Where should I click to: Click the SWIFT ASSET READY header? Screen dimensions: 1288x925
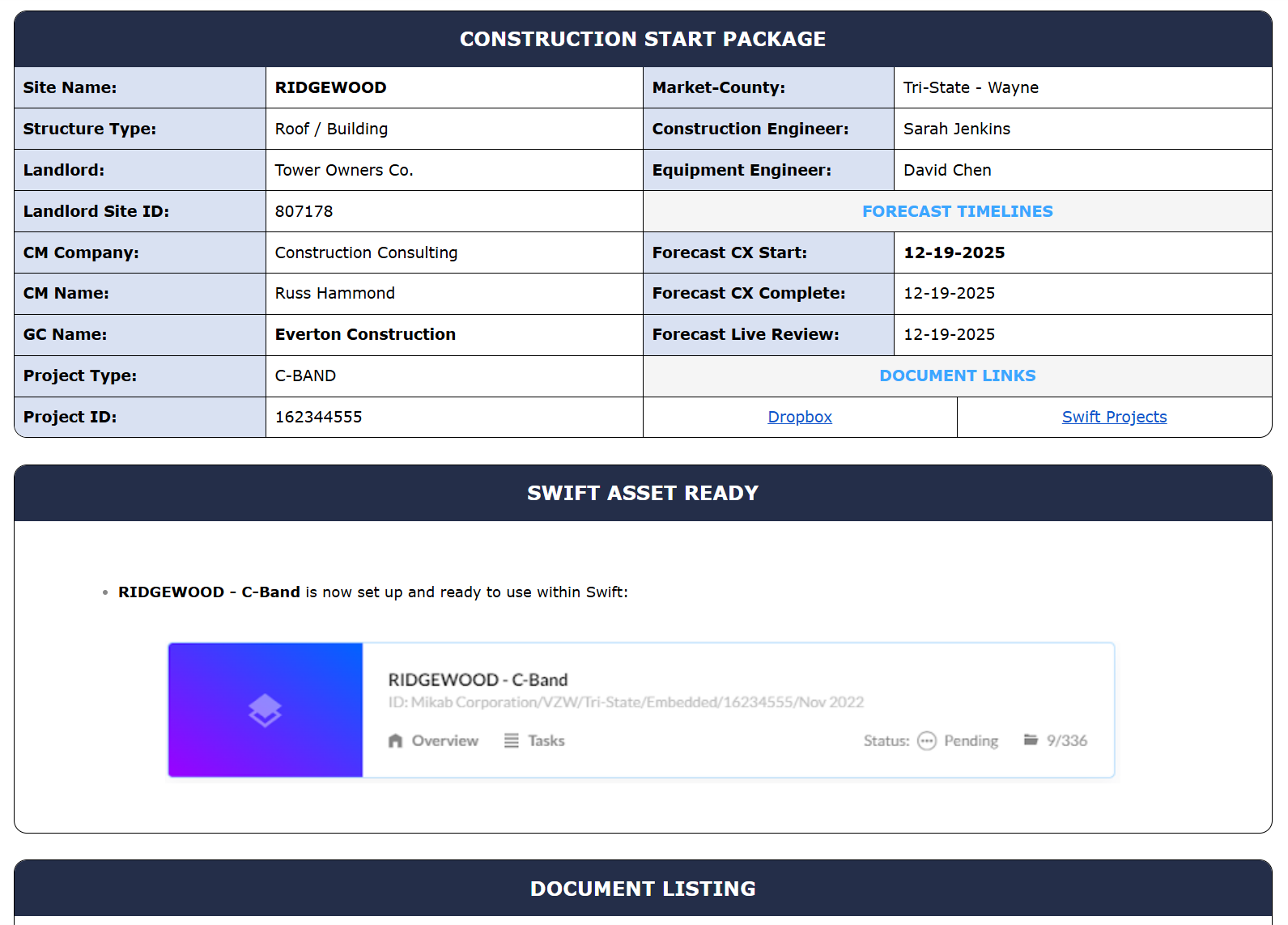pyautogui.click(x=643, y=493)
